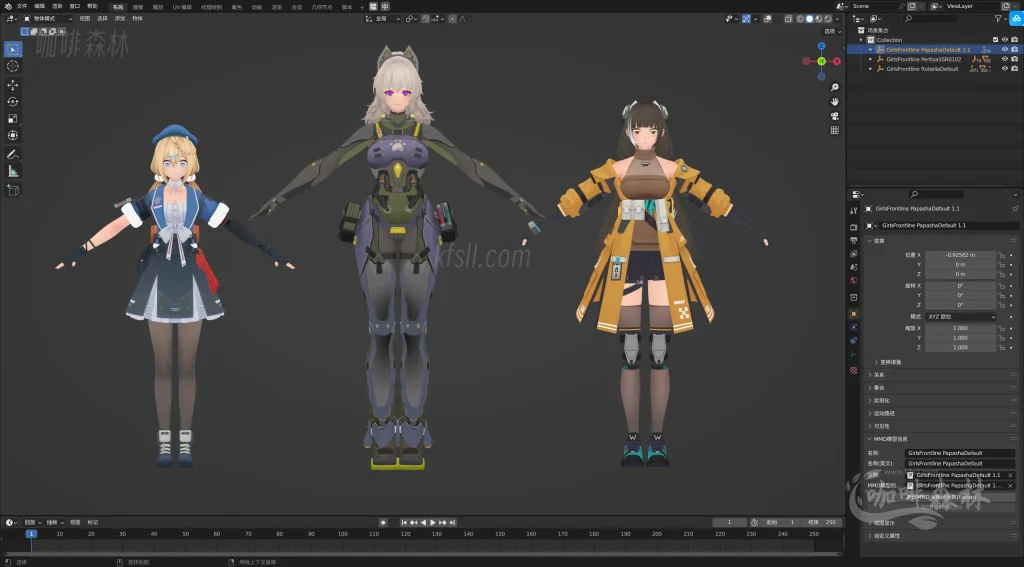Uncheck the Collection exclude checkbox in outliner
This screenshot has height=567, width=1024.
click(x=995, y=40)
